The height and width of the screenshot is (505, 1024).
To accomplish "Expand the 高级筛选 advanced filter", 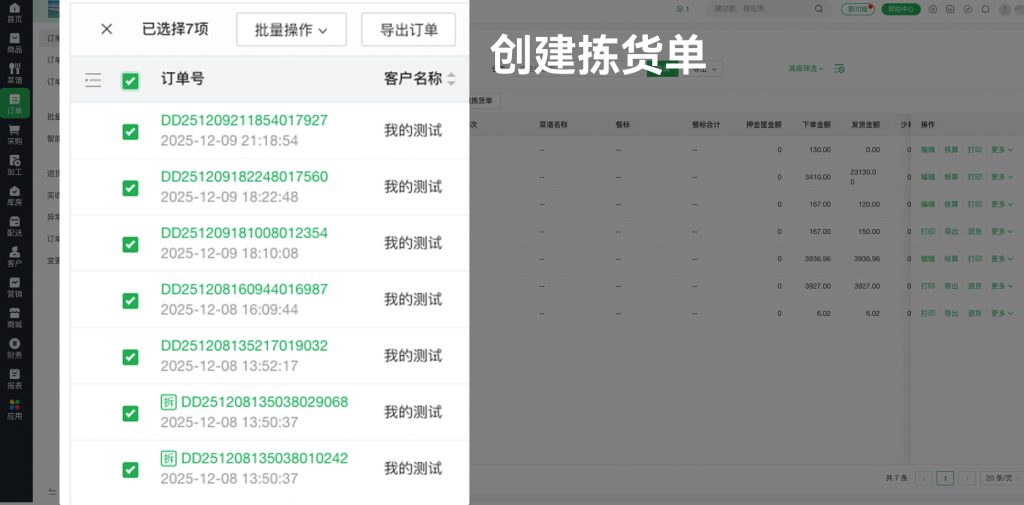I will [806, 69].
